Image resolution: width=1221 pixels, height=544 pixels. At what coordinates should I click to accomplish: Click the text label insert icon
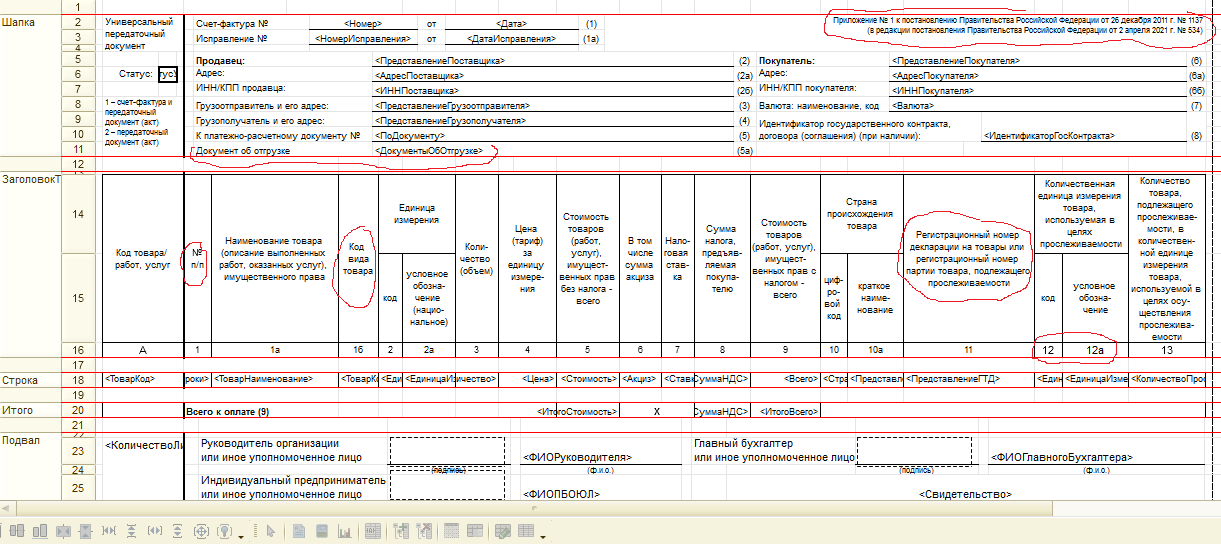(x=299, y=531)
